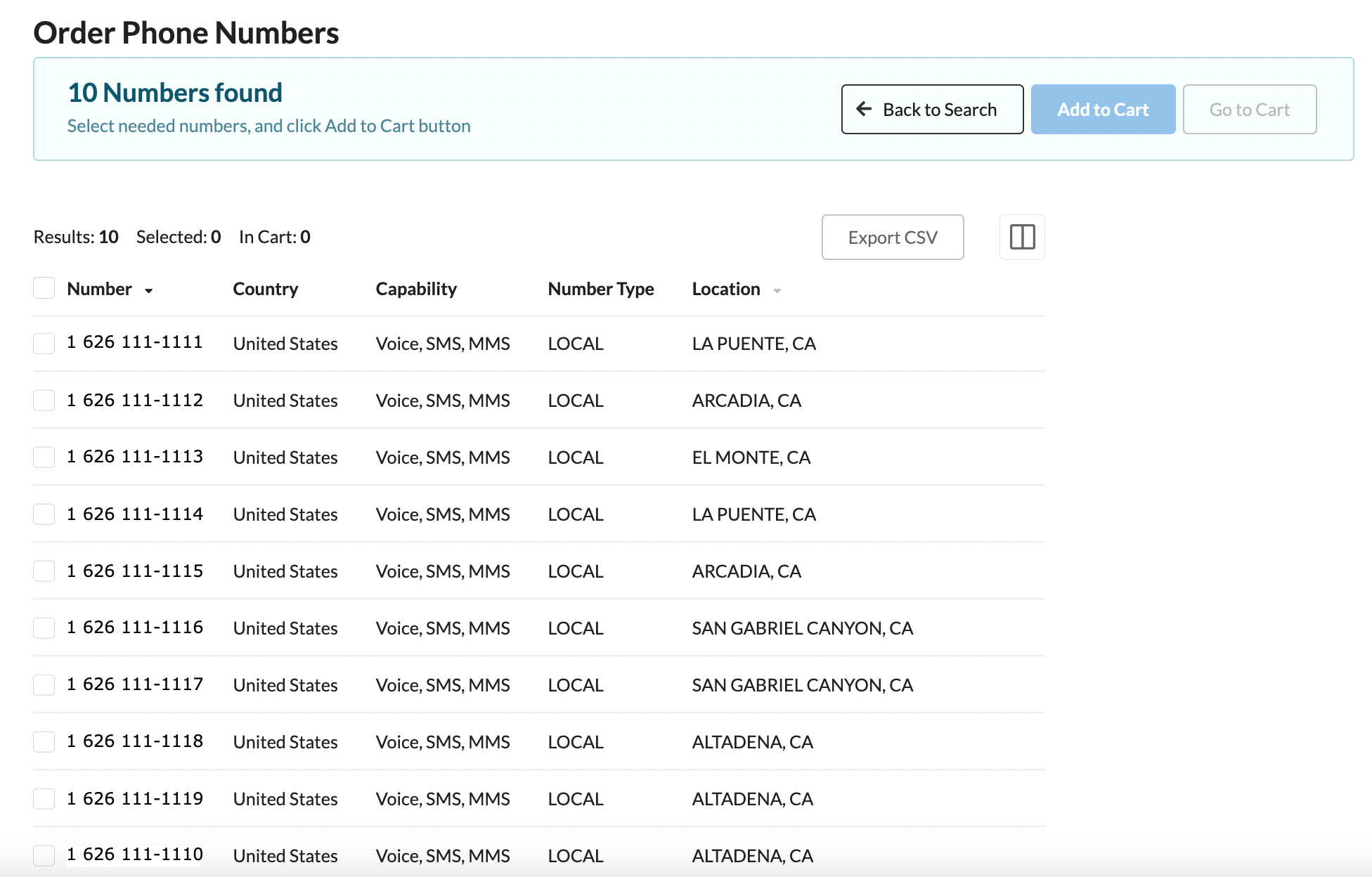Screen dimensions: 1372x877
Task: Click the Number Type column header
Action: click(x=601, y=289)
